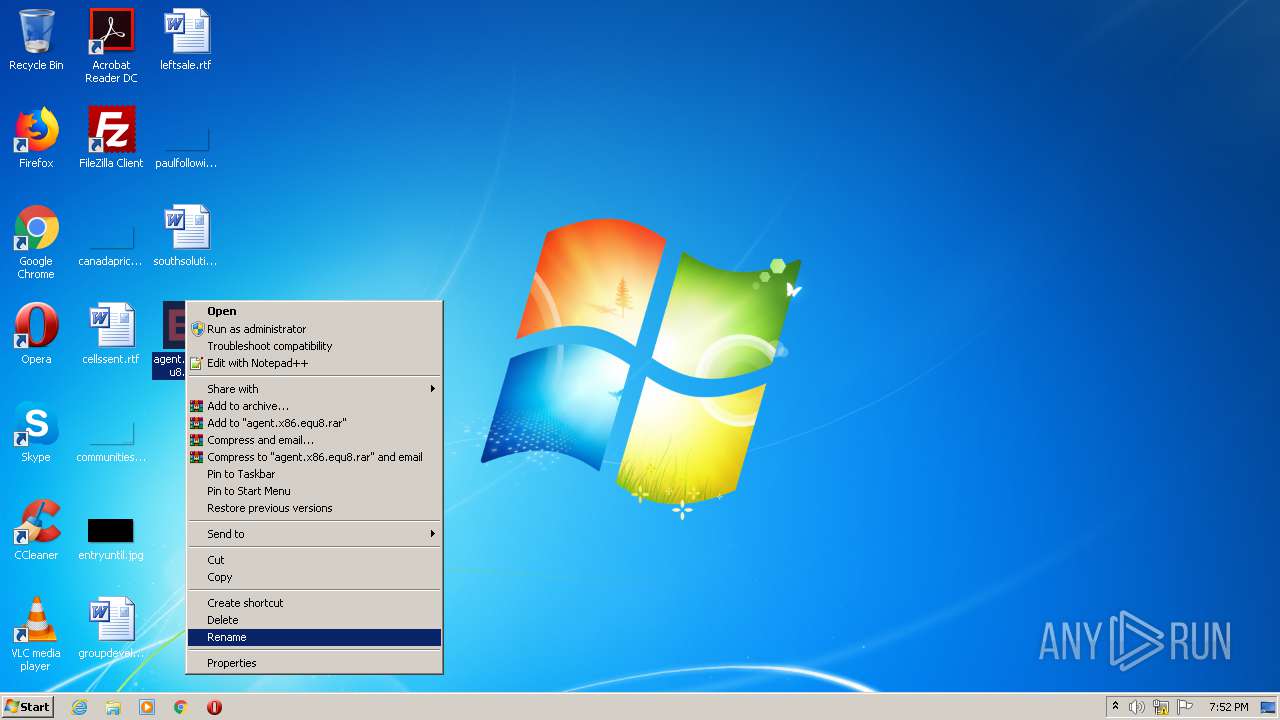1280x720 pixels.
Task: Choose Pin to Start Menu
Action: click(x=314, y=491)
